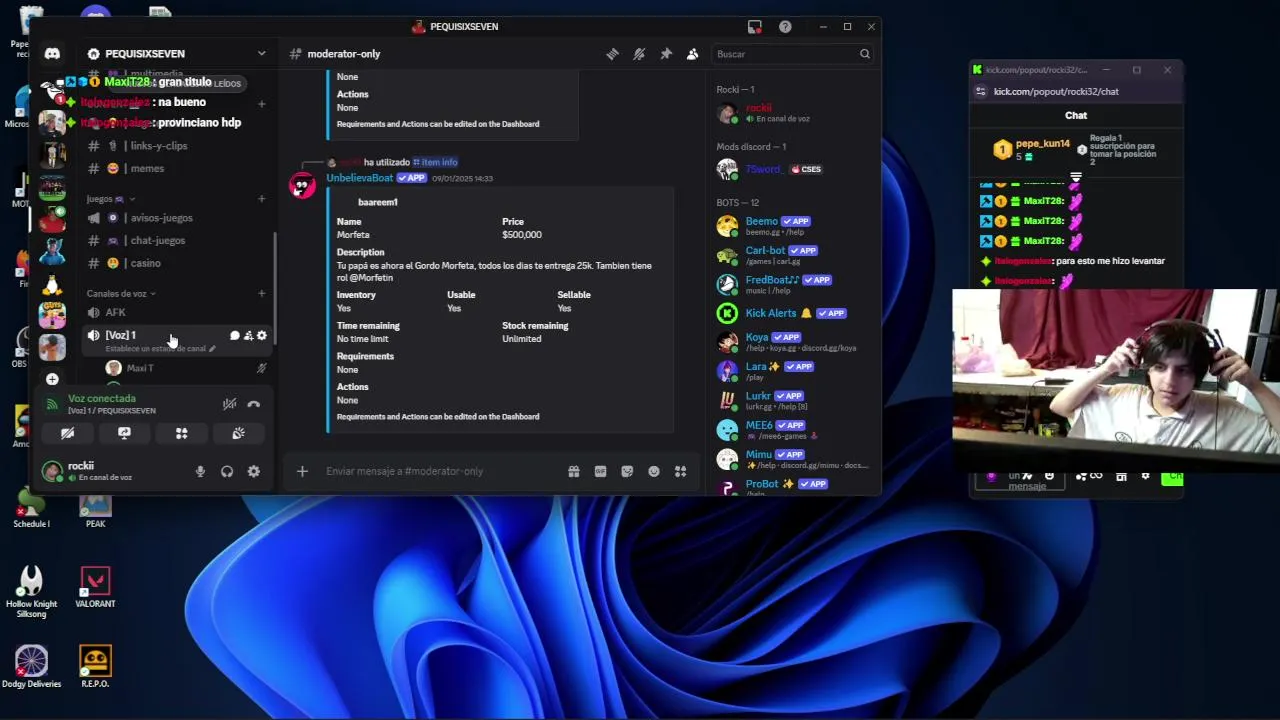The height and width of the screenshot is (720, 1280).
Task: Share your screen button
Action: tap(124, 434)
